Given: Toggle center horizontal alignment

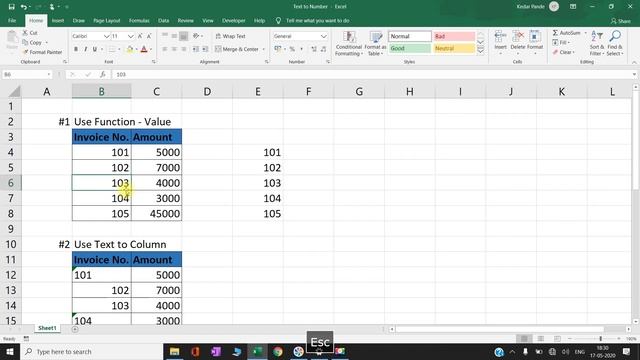Looking at the screenshot, I should pos(174,49).
